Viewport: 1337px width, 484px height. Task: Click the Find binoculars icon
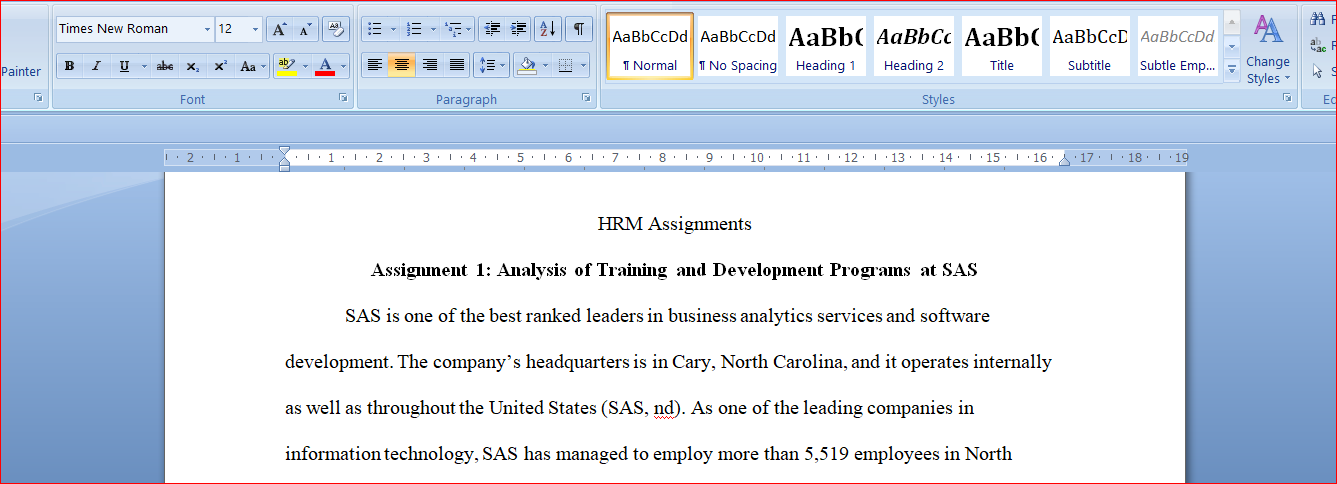1318,19
